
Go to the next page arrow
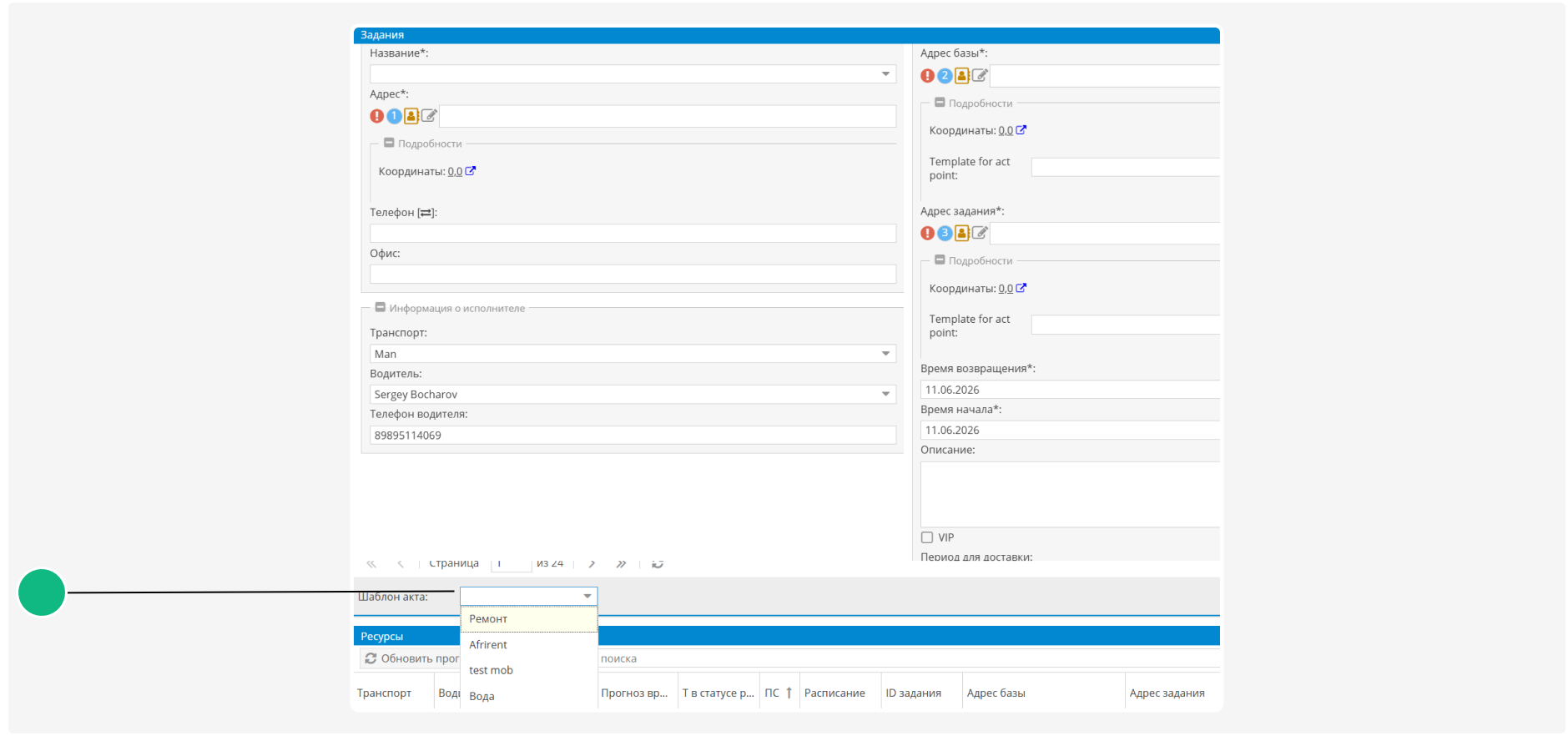pyautogui.click(x=592, y=564)
